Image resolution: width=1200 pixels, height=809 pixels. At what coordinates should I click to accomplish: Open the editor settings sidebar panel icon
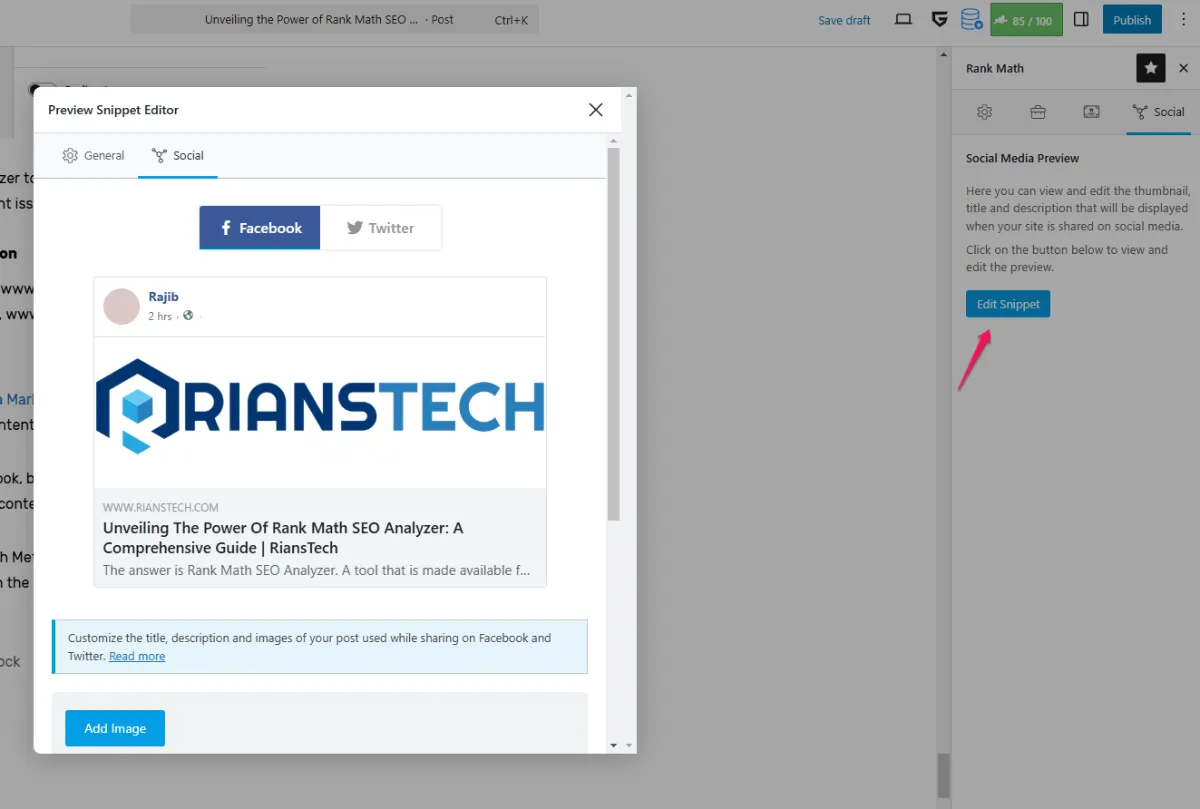point(1081,19)
